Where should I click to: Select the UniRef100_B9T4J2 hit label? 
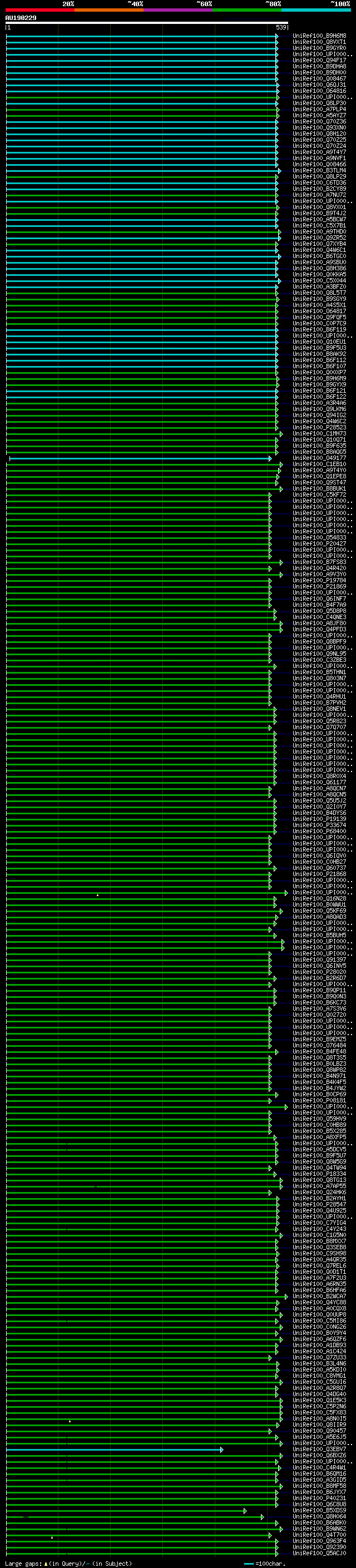point(319,213)
